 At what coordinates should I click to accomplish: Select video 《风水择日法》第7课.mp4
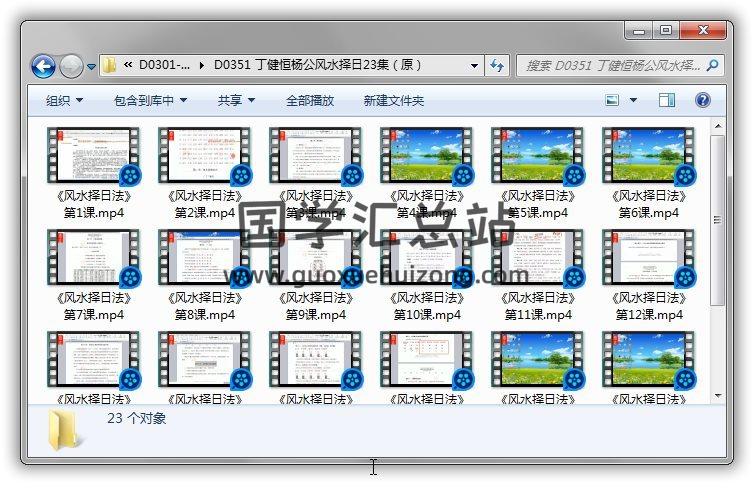[x=94, y=276]
